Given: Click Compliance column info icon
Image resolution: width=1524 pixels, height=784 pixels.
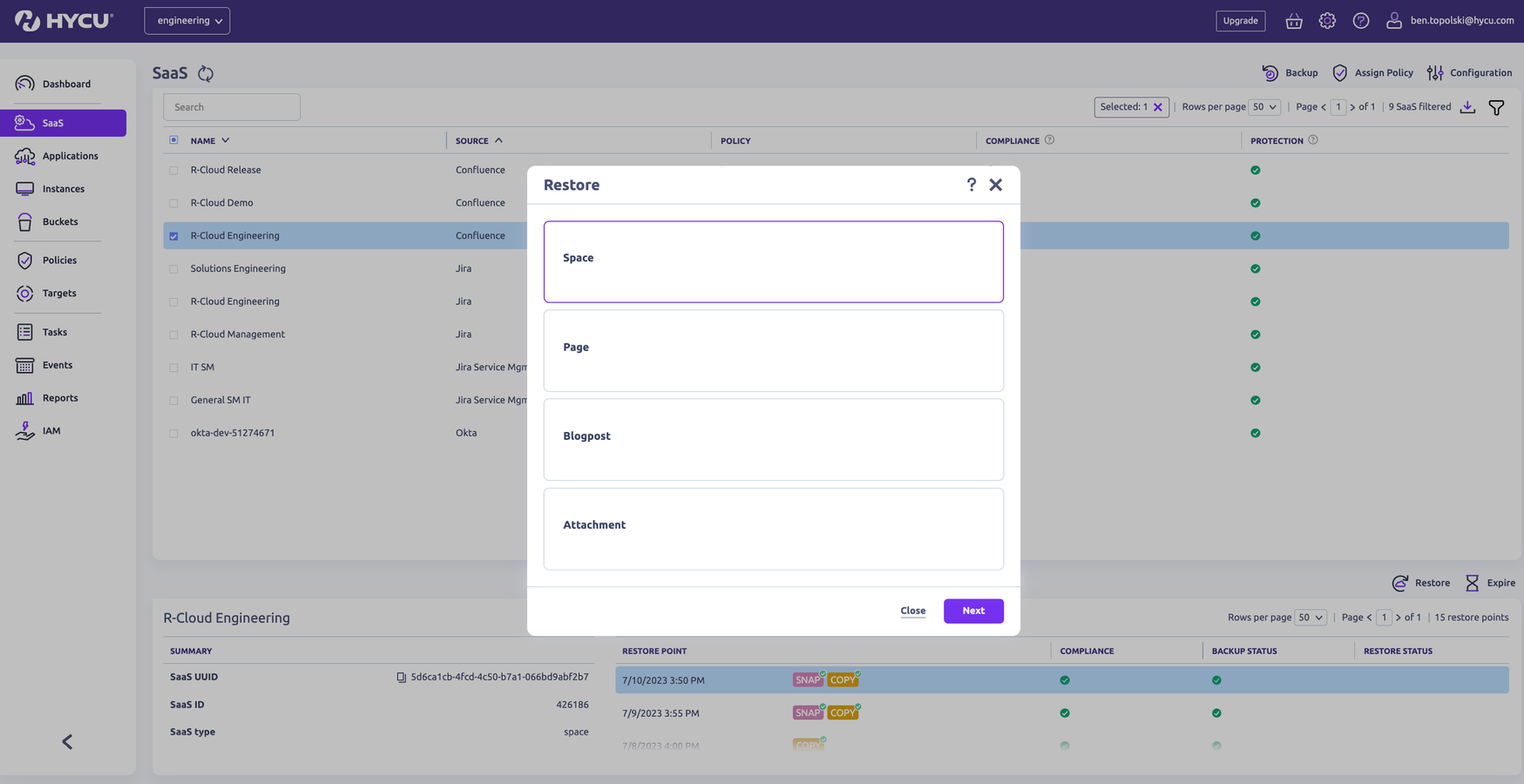Looking at the screenshot, I should pyautogui.click(x=1049, y=140).
